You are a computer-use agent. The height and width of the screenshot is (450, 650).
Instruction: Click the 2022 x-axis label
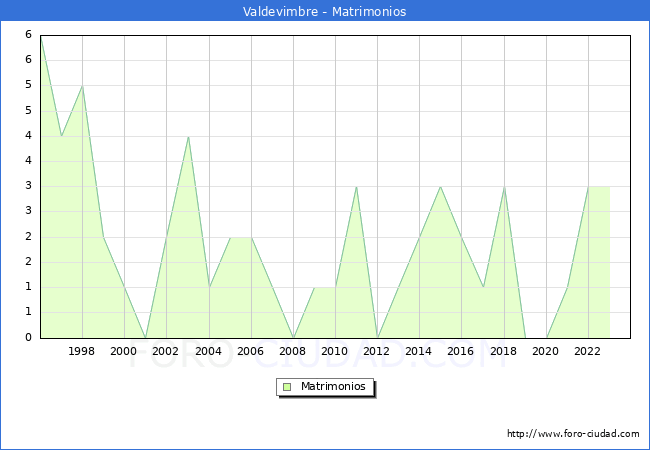pyautogui.click(x=587, y=351)
